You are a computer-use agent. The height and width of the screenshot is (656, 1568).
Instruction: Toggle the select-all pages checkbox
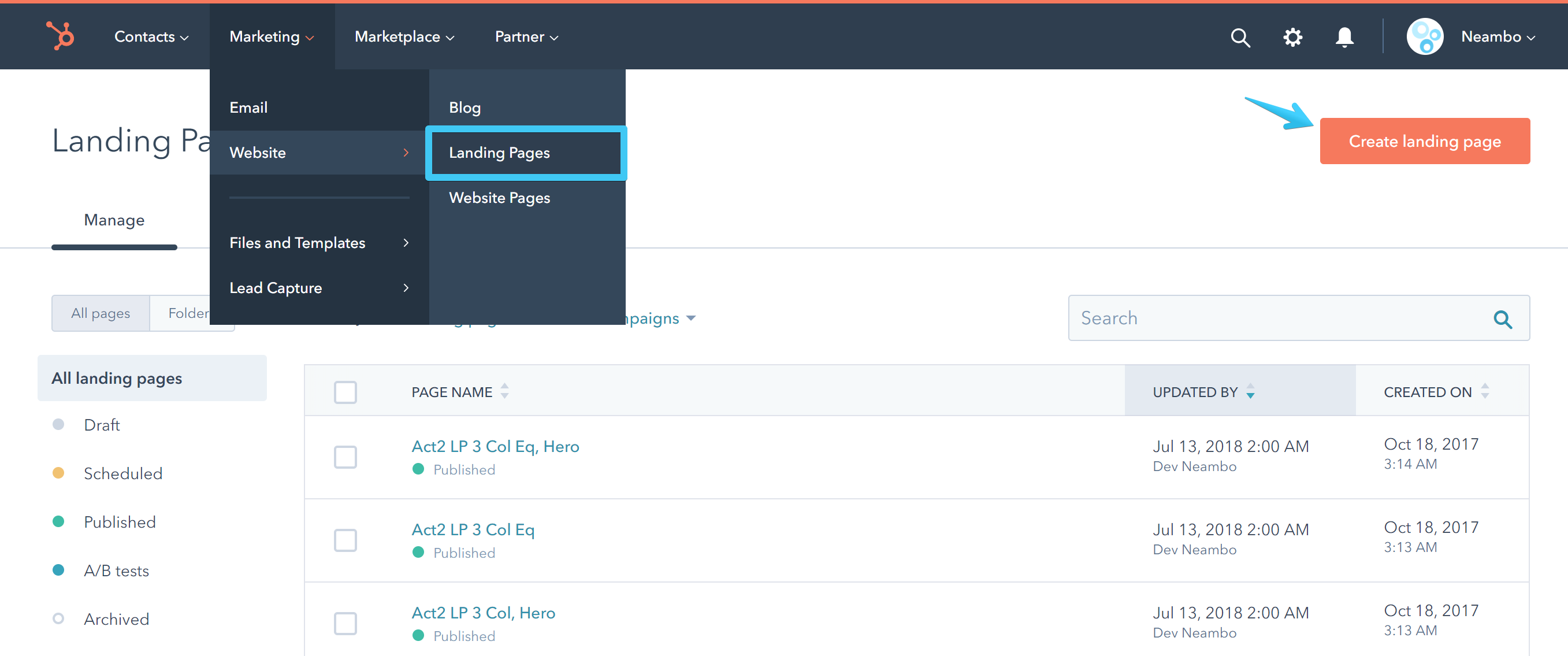click(345, 392)
